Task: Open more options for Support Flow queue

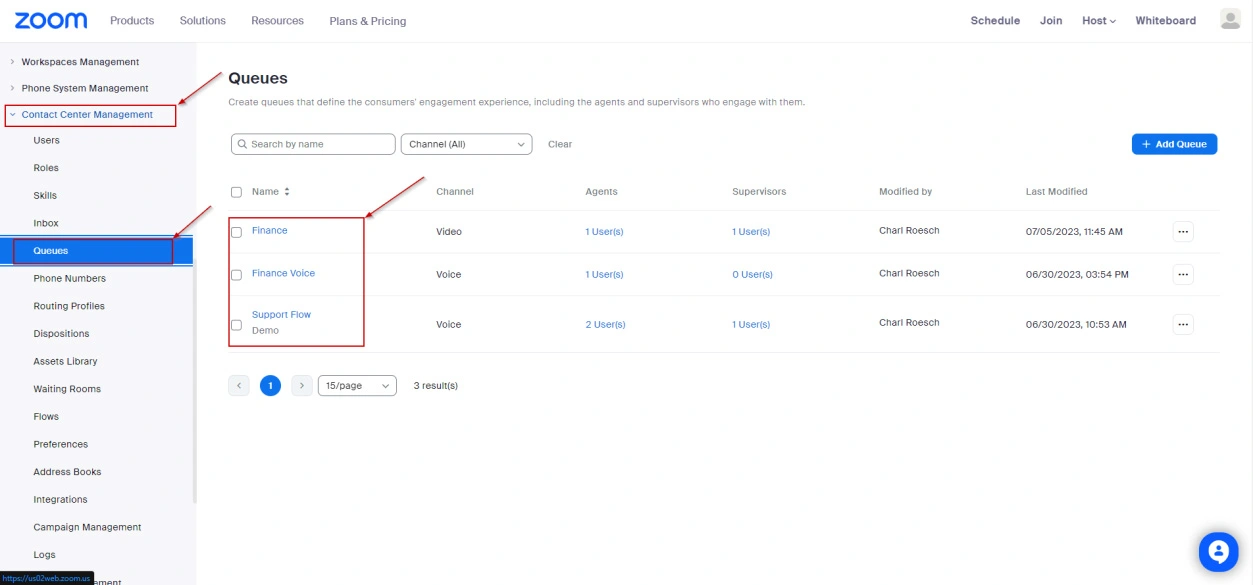Action: [1183, 324]
